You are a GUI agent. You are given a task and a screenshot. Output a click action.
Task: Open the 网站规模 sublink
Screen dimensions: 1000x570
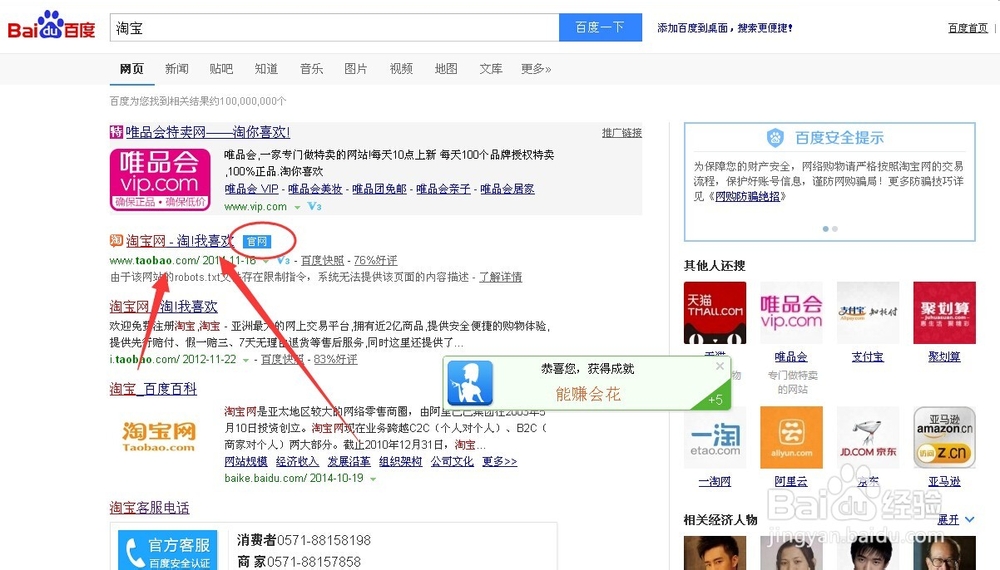tap(246, 461)
